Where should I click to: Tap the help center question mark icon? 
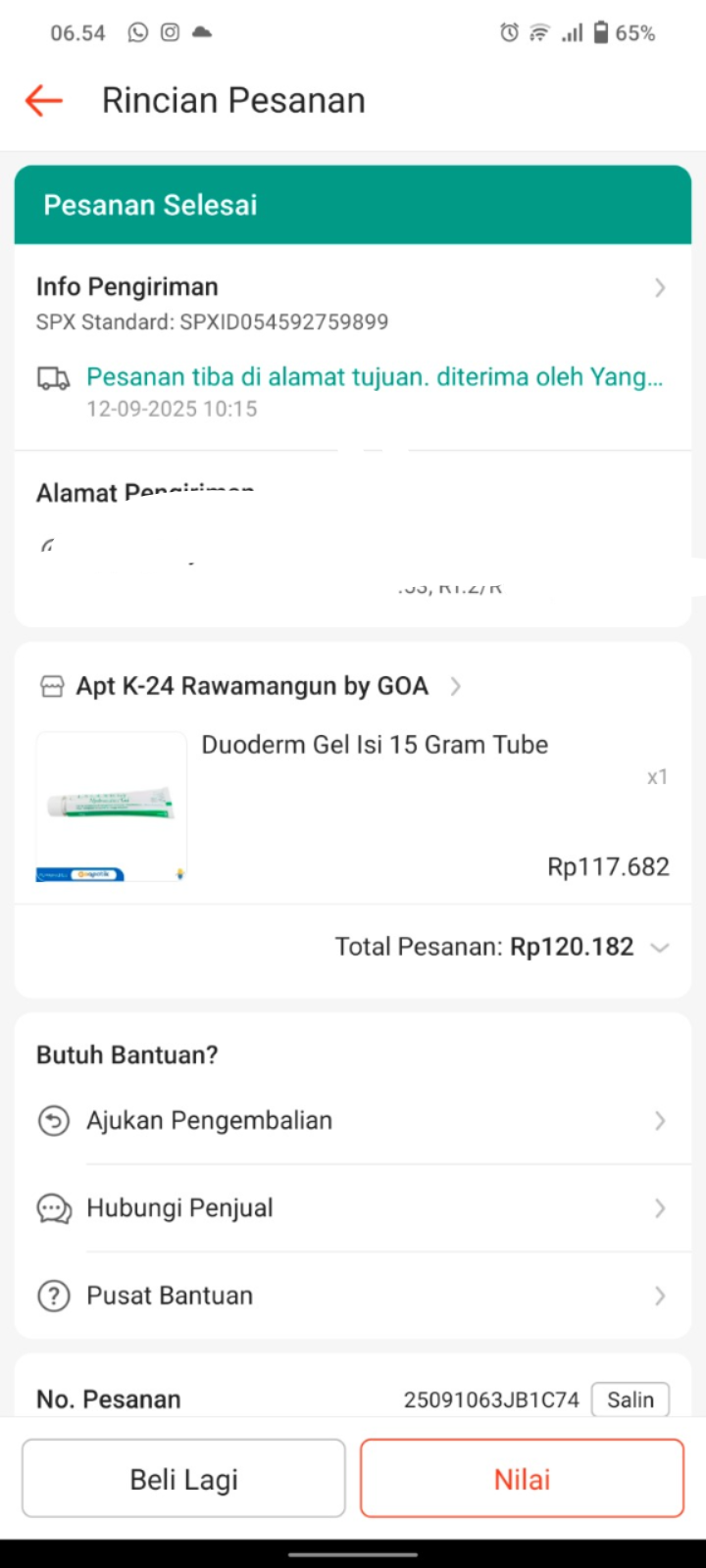tap(54, 1296)
